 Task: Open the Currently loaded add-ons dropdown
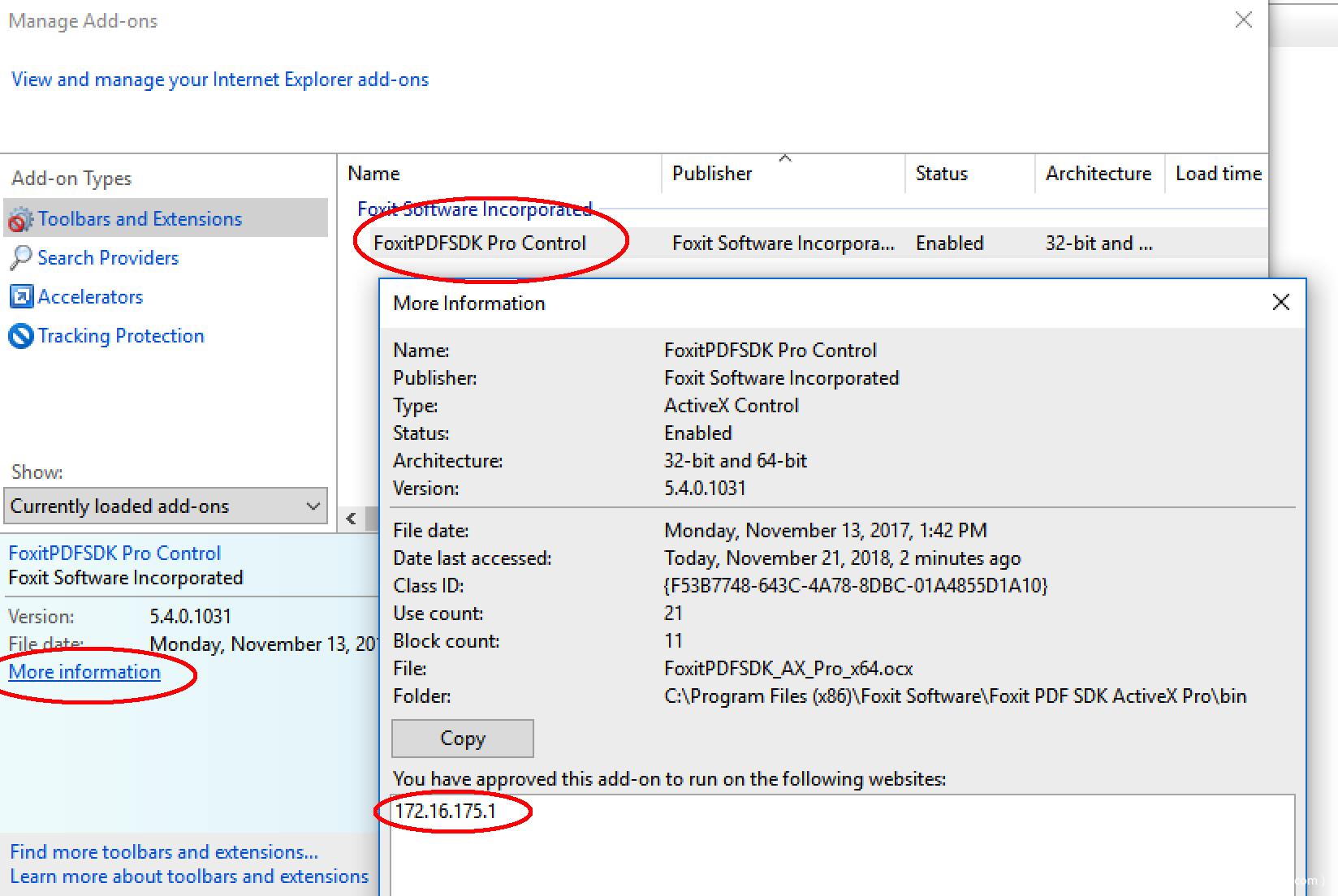(x=166, y=506)
